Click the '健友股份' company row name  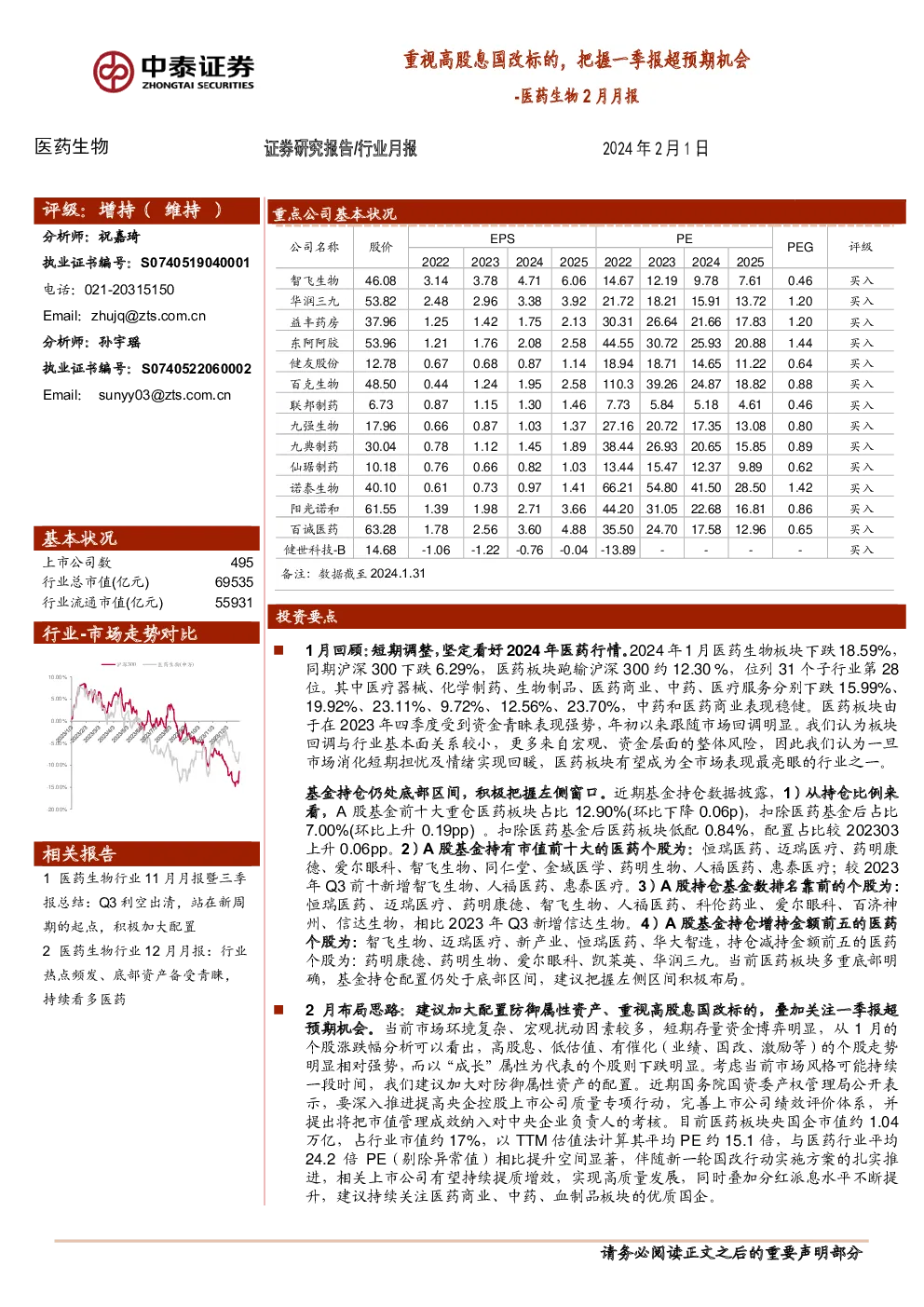[315, 363]
